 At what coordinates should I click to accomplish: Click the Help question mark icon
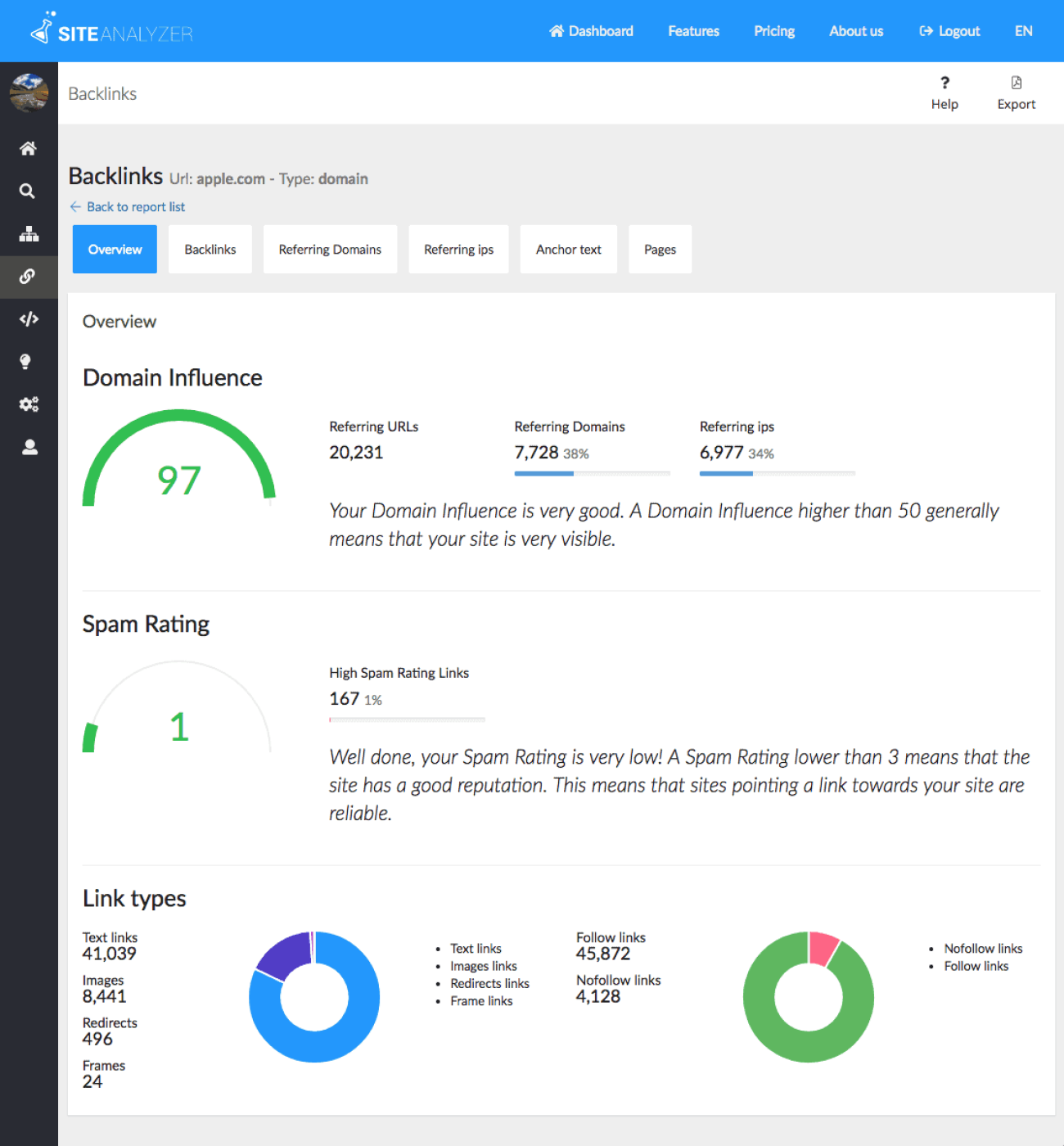(x=945, y=83)
